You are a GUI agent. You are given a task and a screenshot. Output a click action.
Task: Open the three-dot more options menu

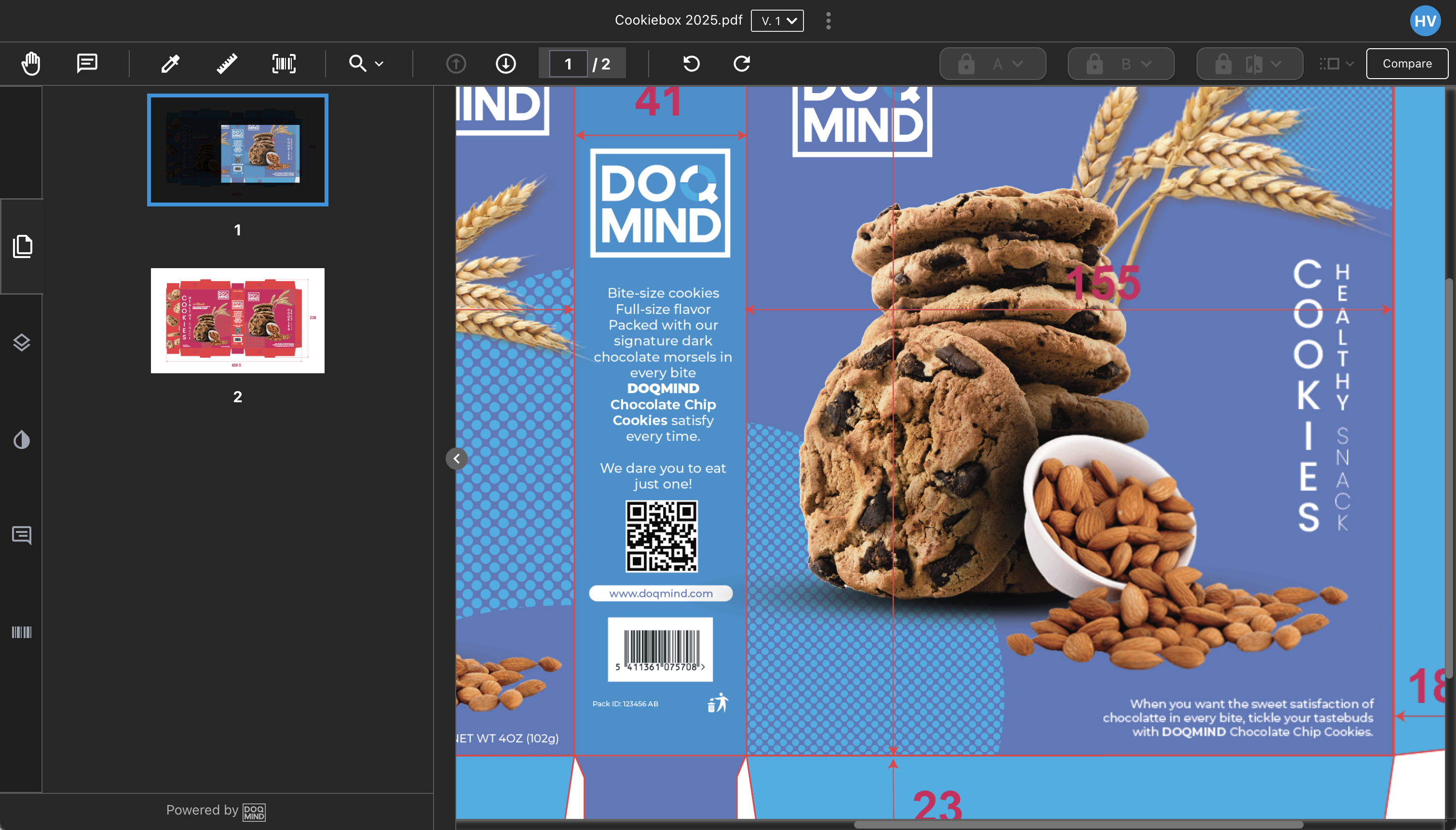click(828, 21)
